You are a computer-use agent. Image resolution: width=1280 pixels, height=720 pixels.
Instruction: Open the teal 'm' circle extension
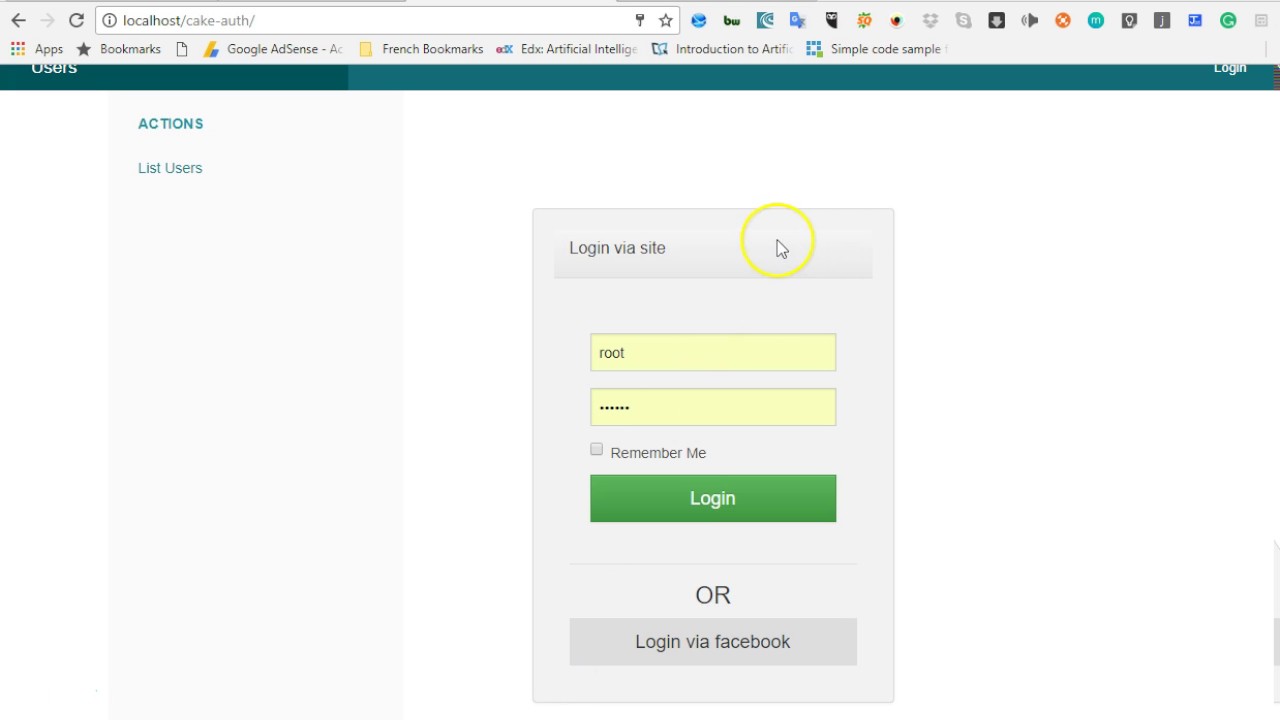point(1096,20)
